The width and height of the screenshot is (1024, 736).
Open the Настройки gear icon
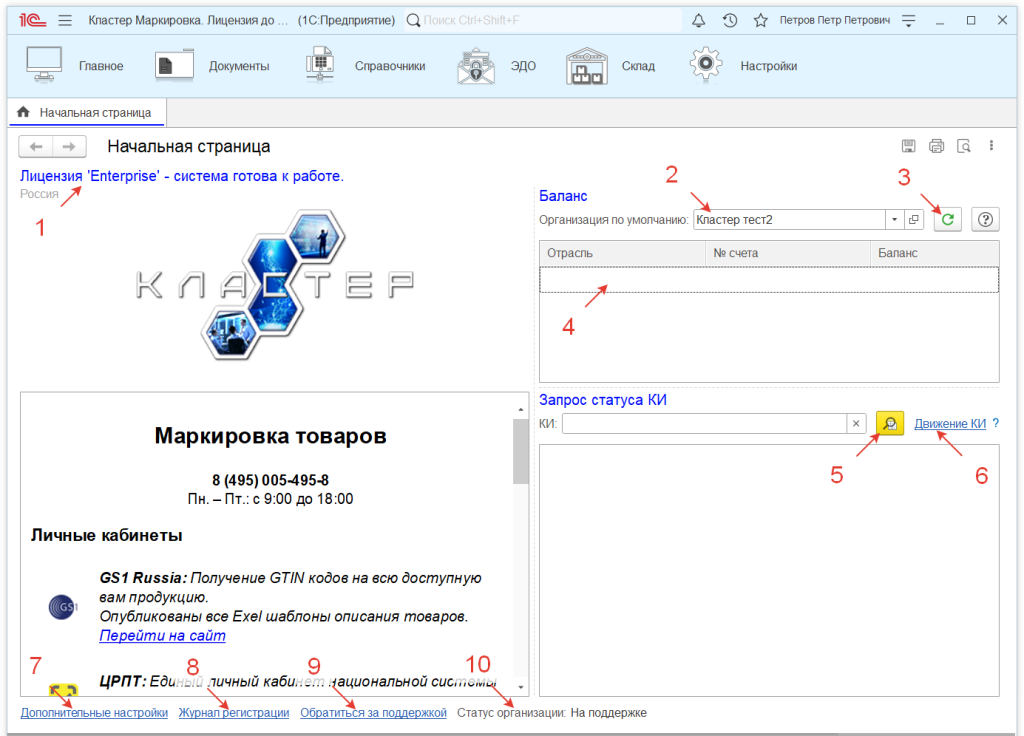[x=706, y=64]
